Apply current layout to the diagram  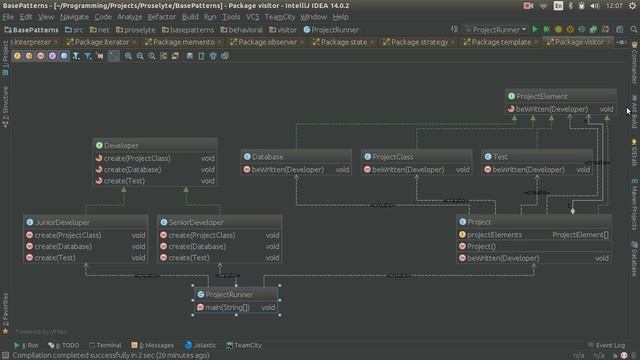[175, 56]
